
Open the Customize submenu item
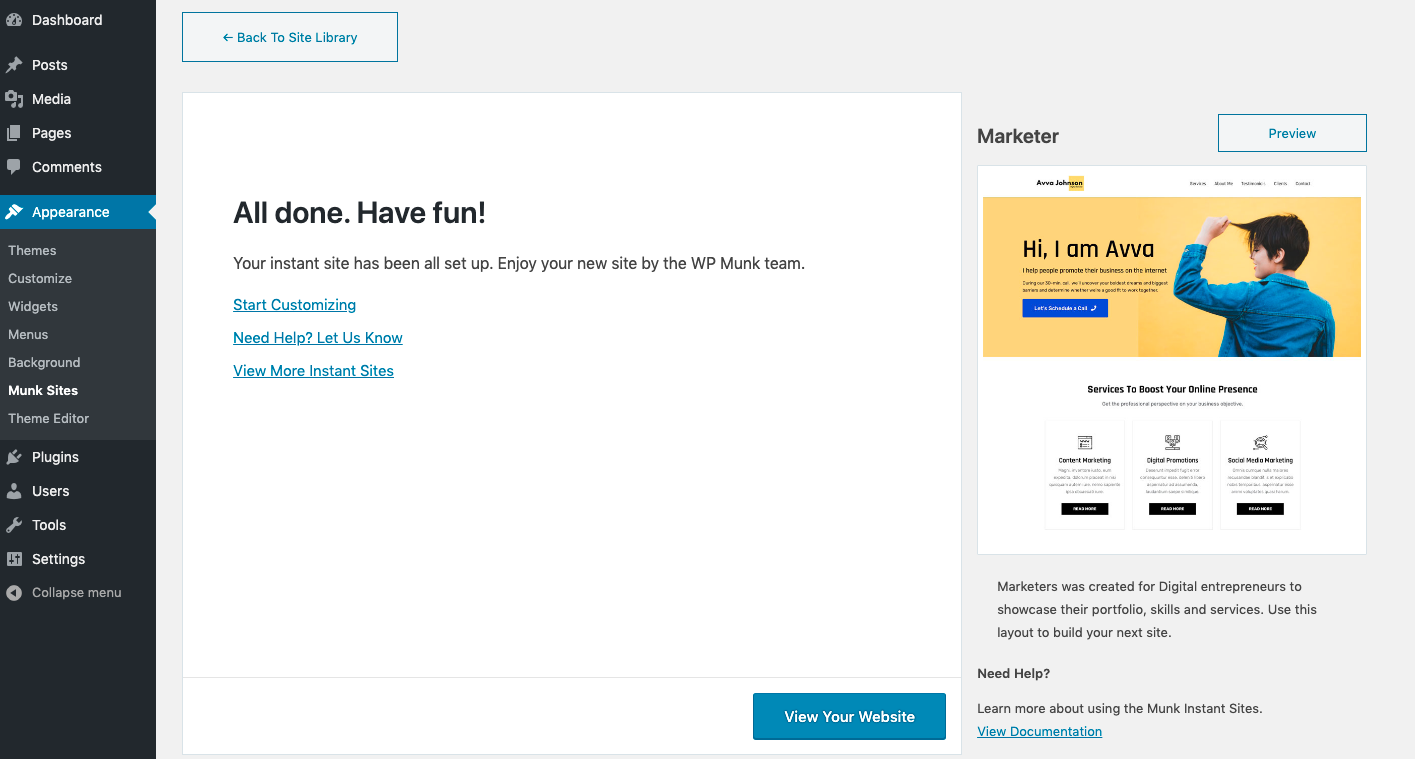point(40,278)
